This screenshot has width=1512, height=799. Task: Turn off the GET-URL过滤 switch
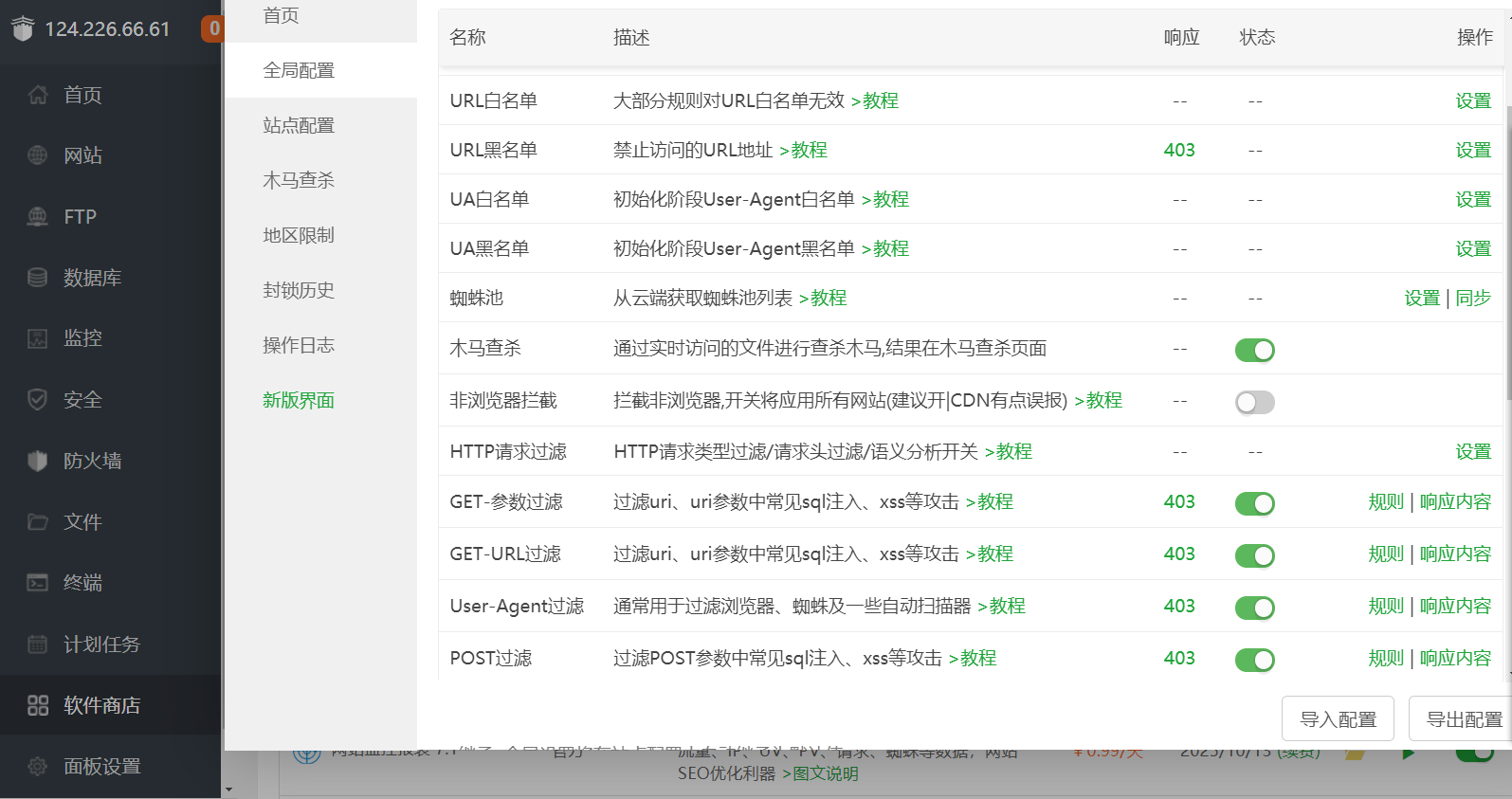[x=1254, y=555]
